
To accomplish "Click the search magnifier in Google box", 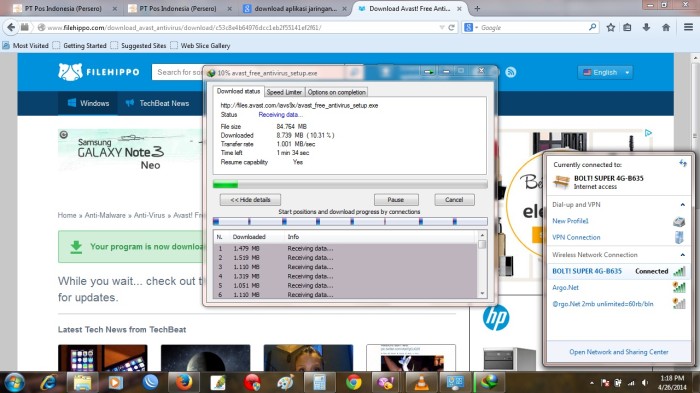I will pos(592,27).
